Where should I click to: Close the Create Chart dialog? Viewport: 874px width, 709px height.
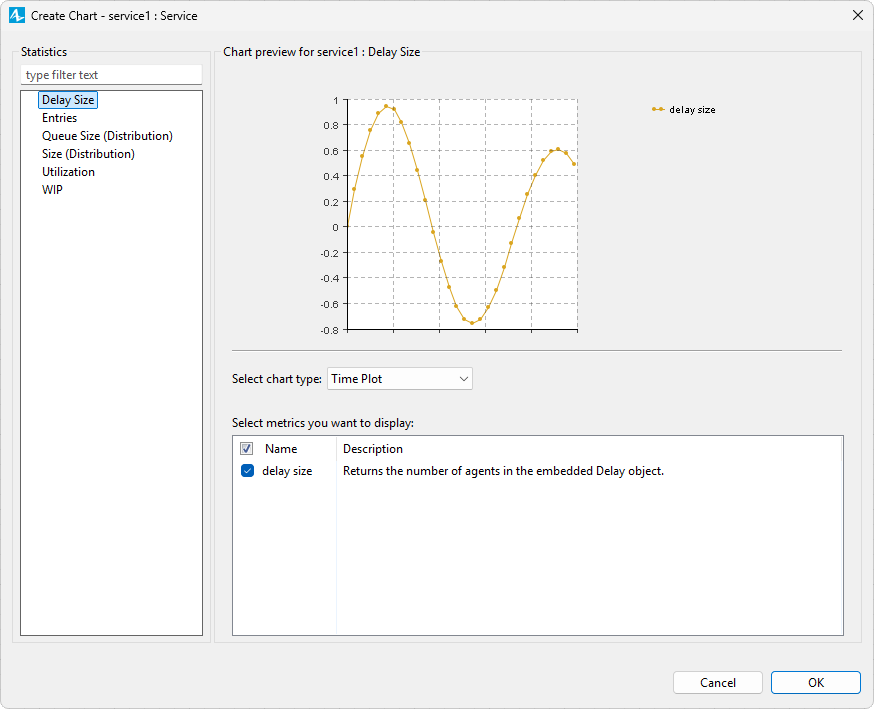point(857,15)
